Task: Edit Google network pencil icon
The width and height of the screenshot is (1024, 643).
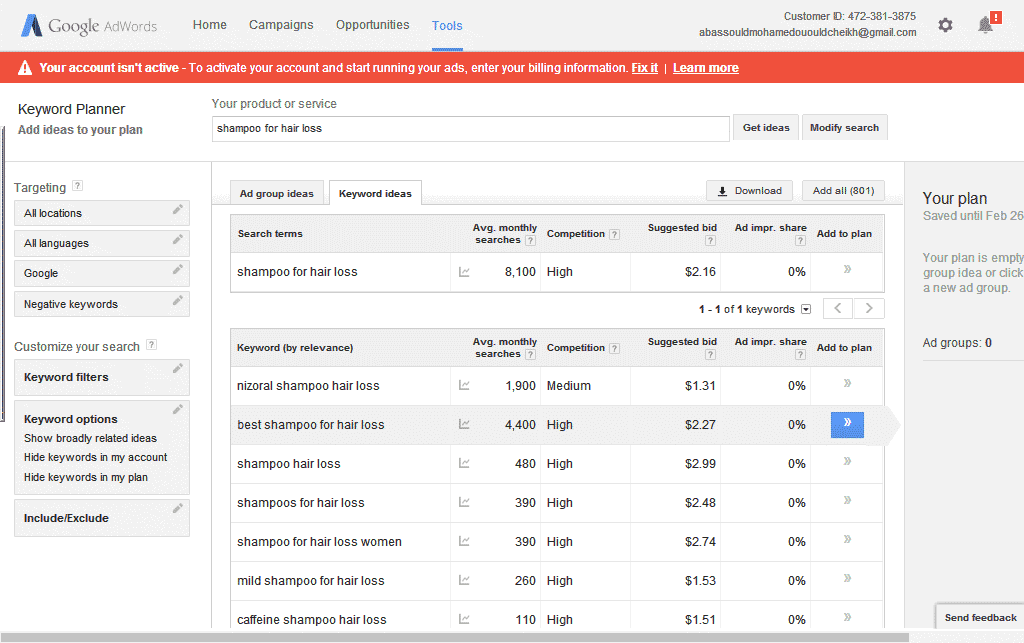Action: click(177, 270)
